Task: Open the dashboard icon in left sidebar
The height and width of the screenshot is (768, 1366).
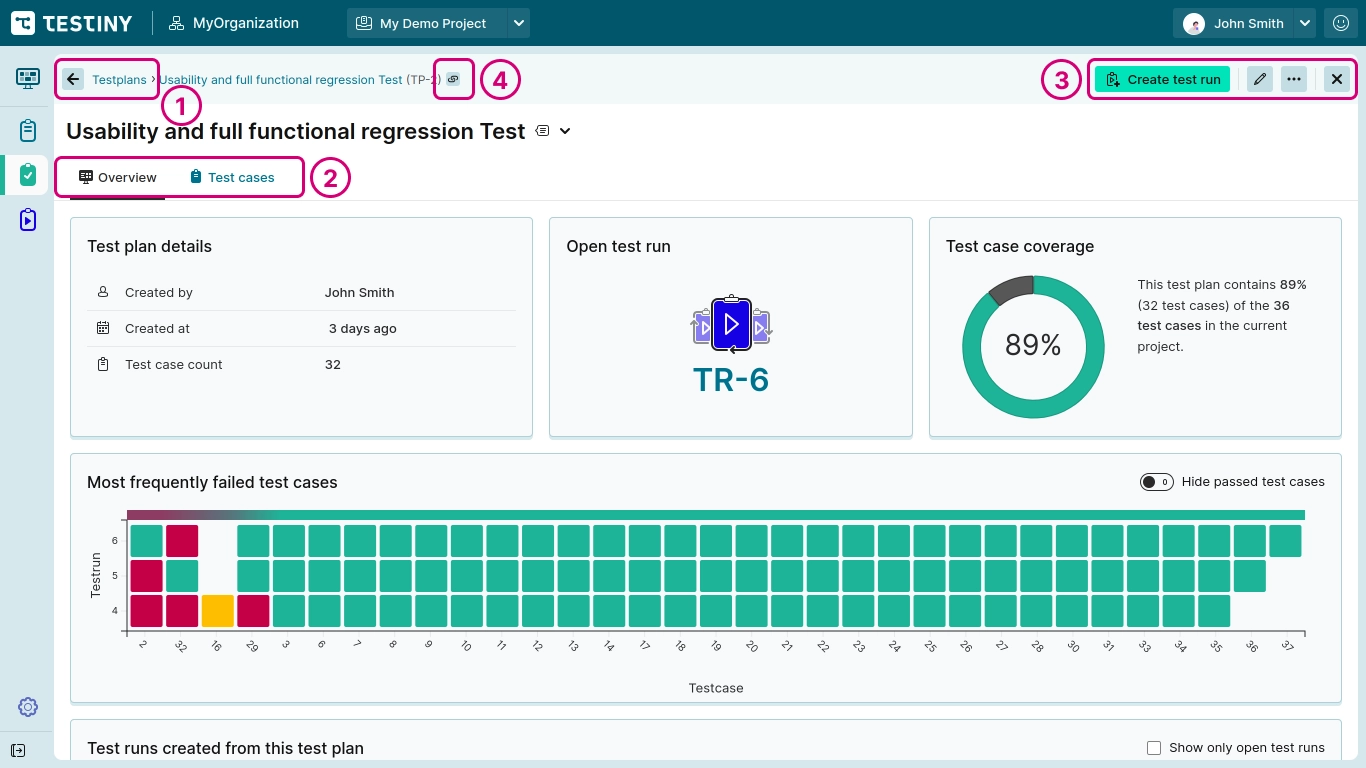Action: [x=27, y=78]
